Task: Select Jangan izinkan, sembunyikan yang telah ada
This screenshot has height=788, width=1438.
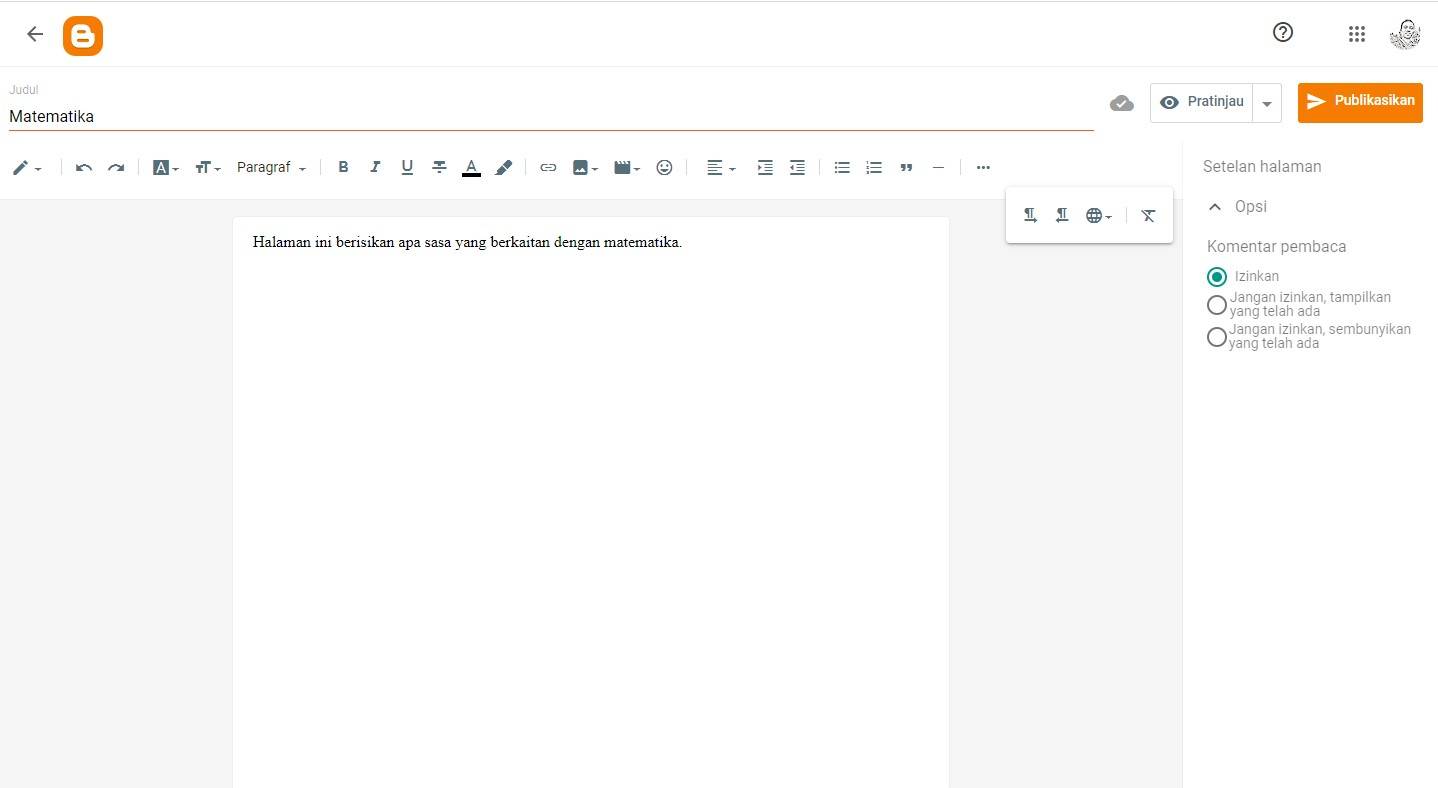Action: [x=1217, y=337]
